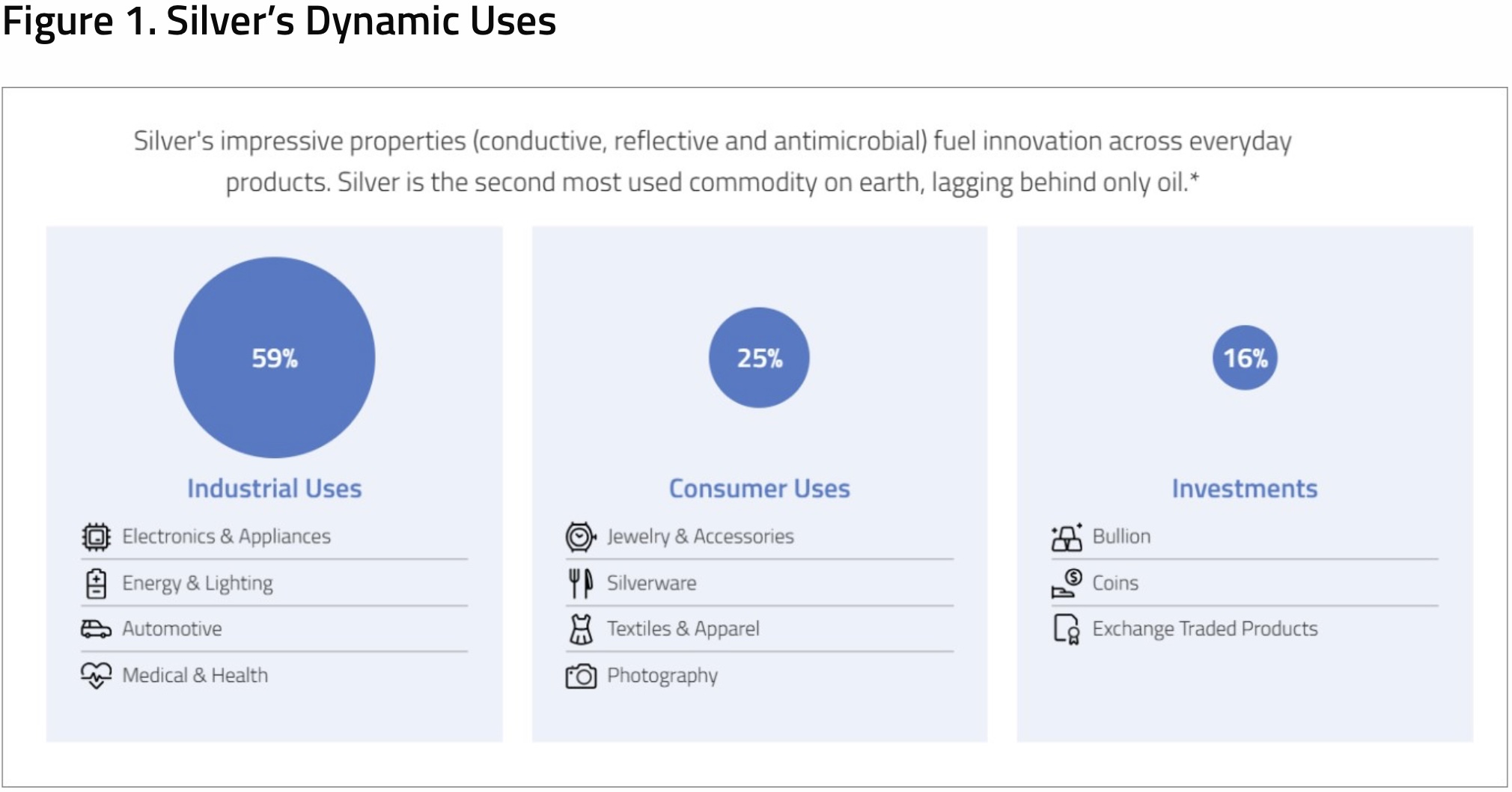
Task: Select the Silverware fork and knife icon
Action: [581, 584]
